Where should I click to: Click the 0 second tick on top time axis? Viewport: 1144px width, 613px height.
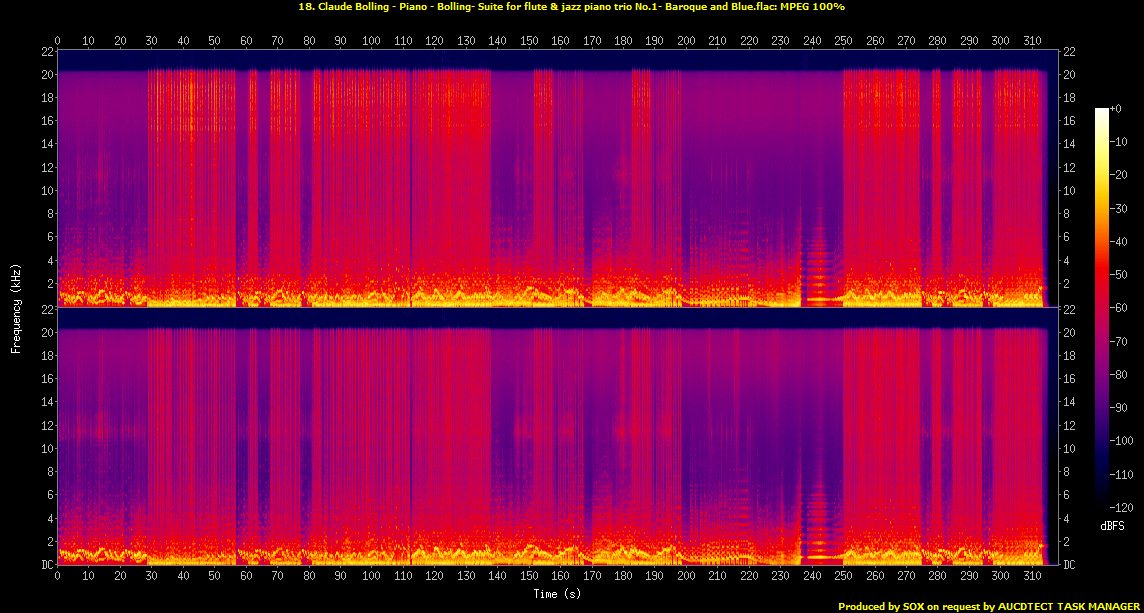[x=57, y=40]
